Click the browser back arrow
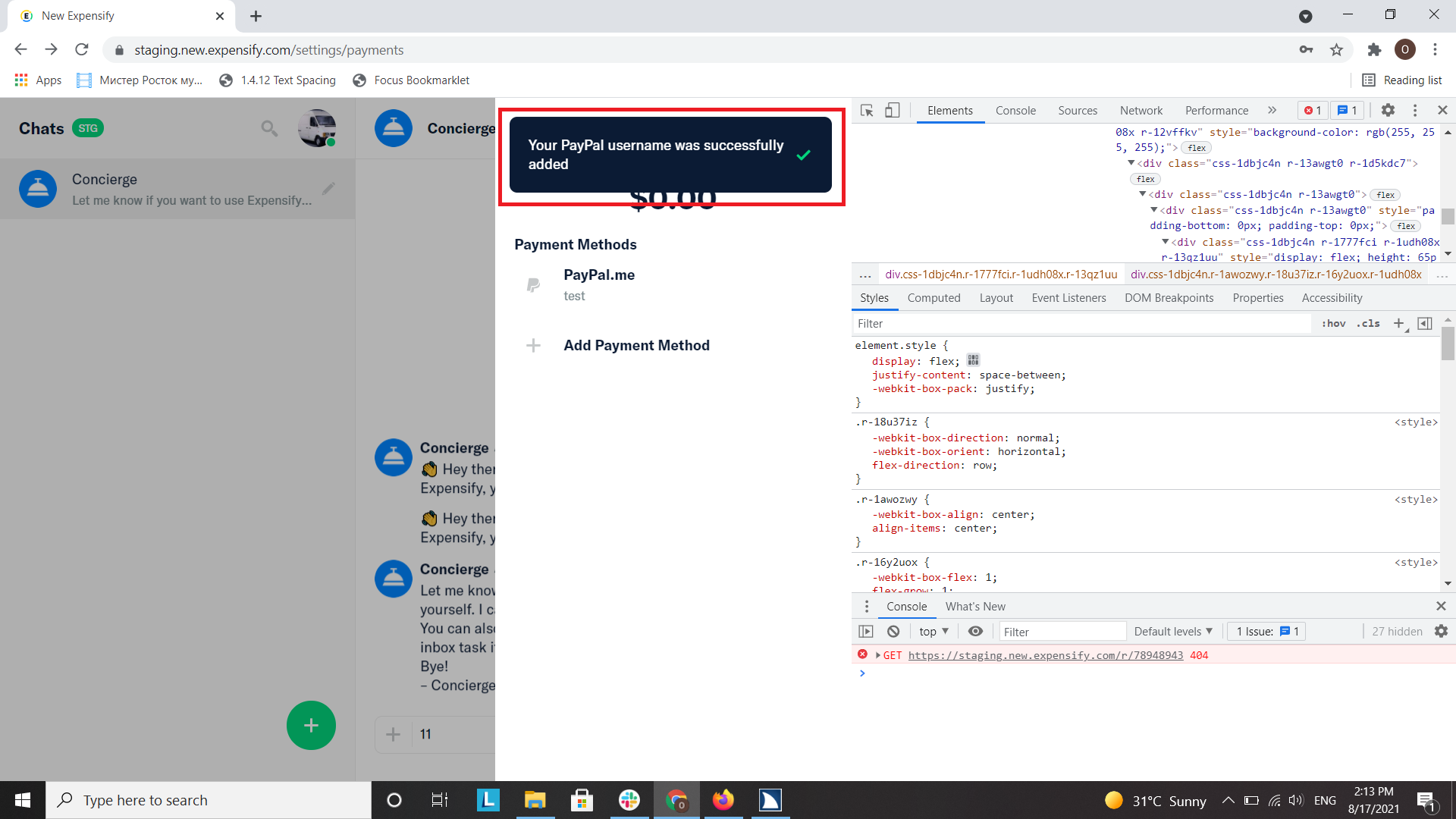The width and height of the screenshot is (1456, 819). tap(20, 50)
